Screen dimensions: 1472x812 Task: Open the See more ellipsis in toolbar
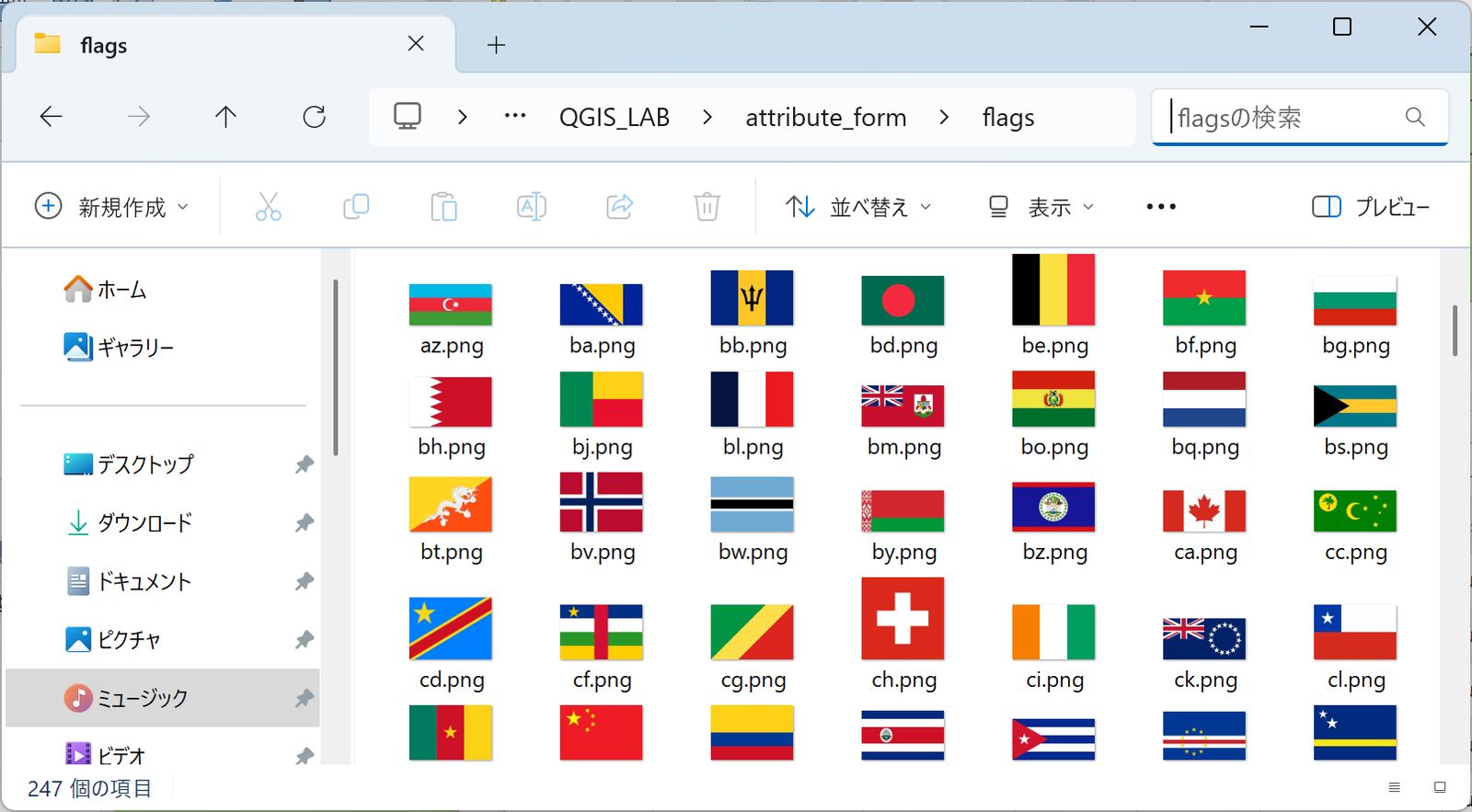click(x=1161, y=207)
